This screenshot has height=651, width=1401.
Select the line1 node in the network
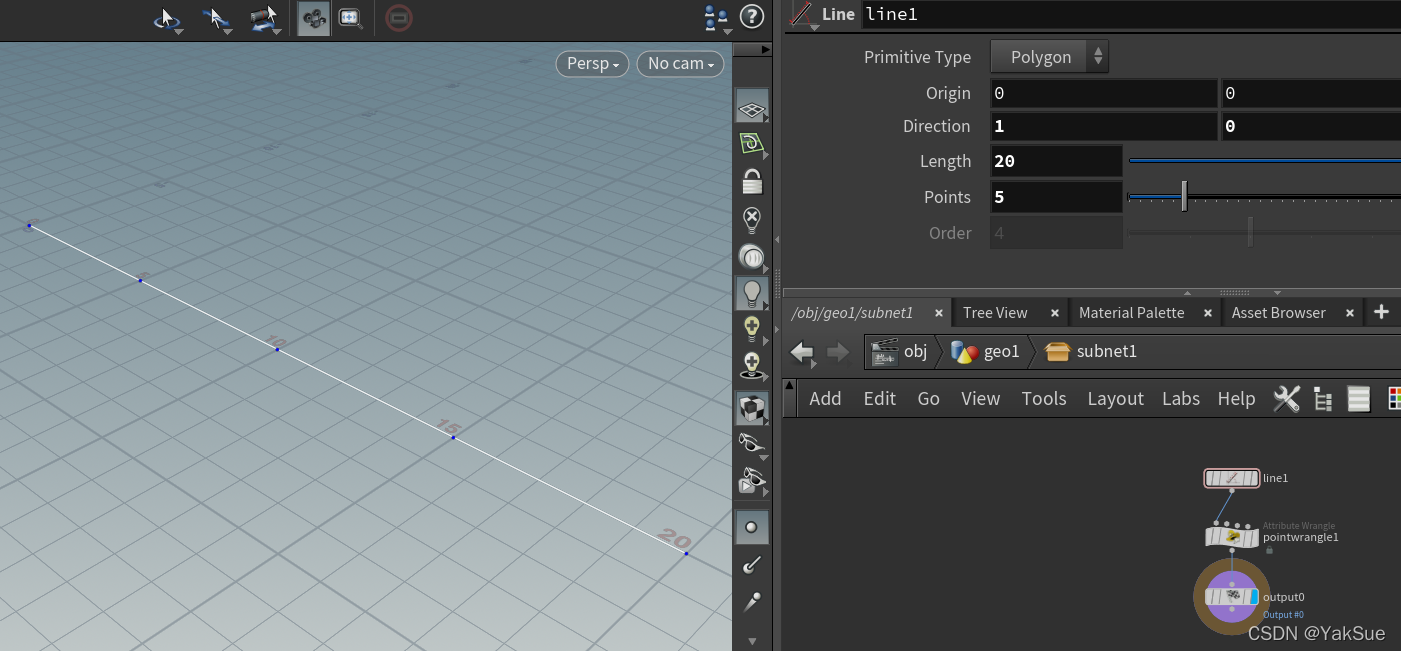pyautogui.click(x=1232, y=478)
